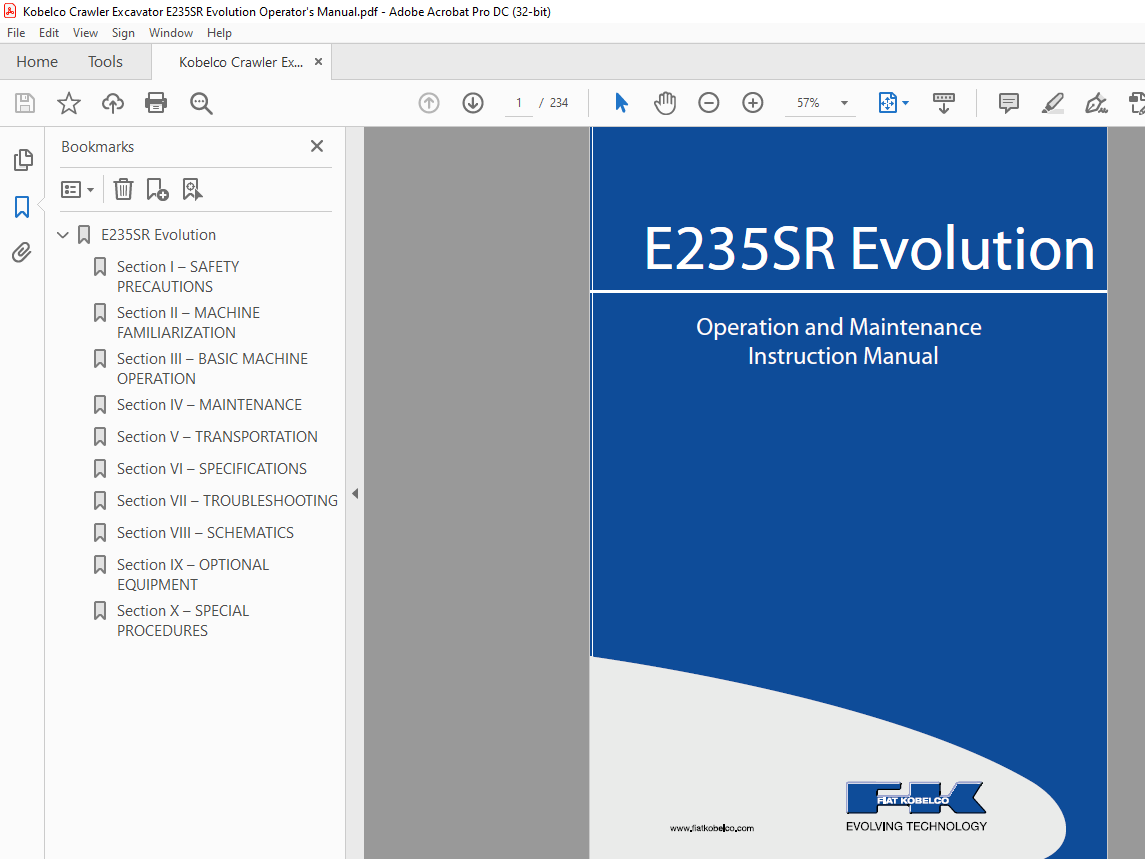
Task: Click the zoom out minus icon
Action: tap(709, 103)
